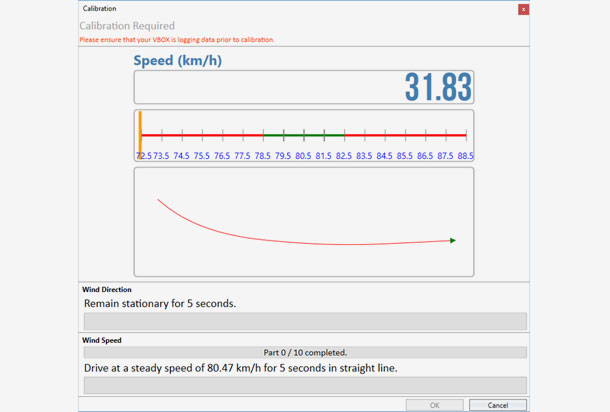This screenshot has width=610, height=412.
Task: Click the 80.5 tick label on the scale
Action: tap(304, 156)
